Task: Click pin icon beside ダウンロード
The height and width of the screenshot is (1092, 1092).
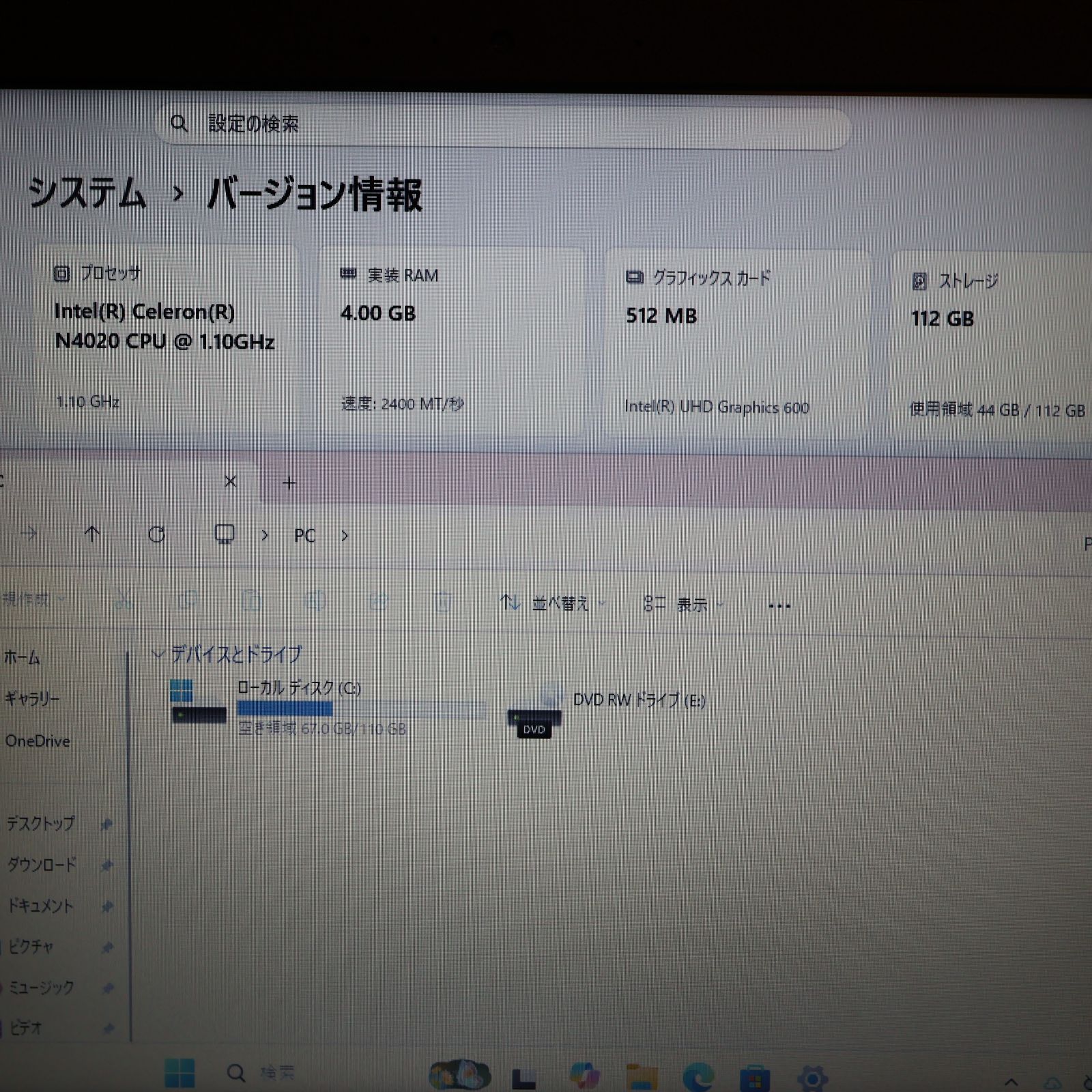Action: pyautogui.click(x=106, y=865)
